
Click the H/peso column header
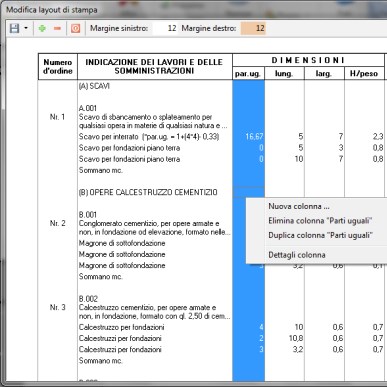tap(364, 73)
